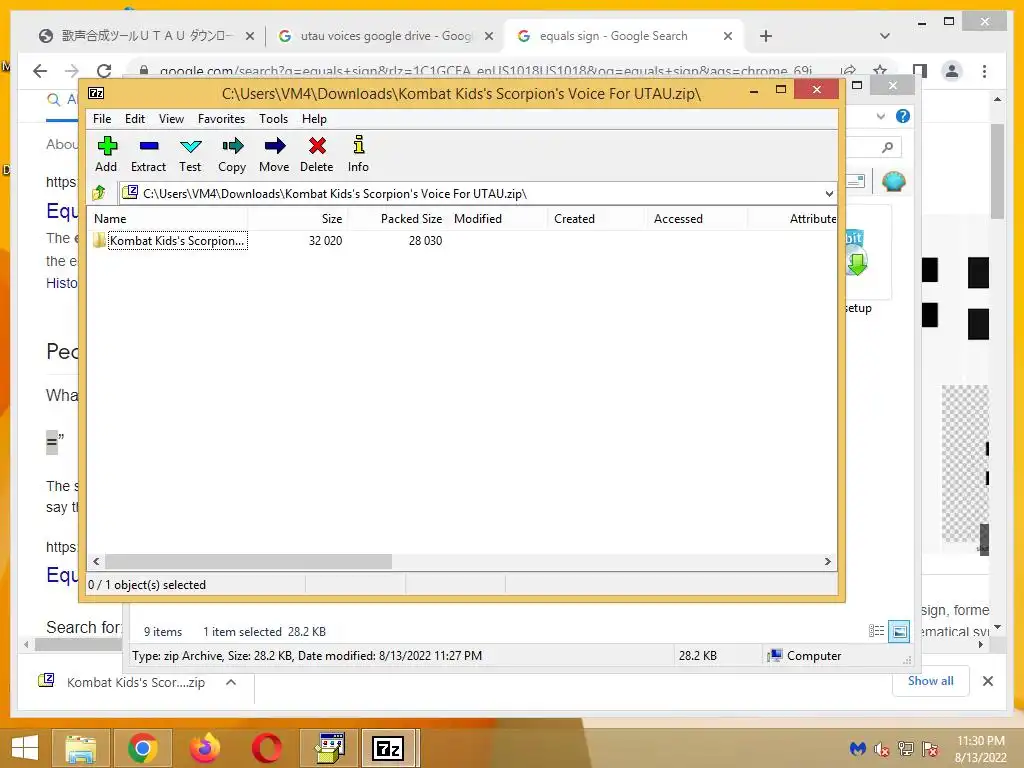1024x768 pixels.
Task: Close the utau voices google drive tab
Action: [488, 36]
